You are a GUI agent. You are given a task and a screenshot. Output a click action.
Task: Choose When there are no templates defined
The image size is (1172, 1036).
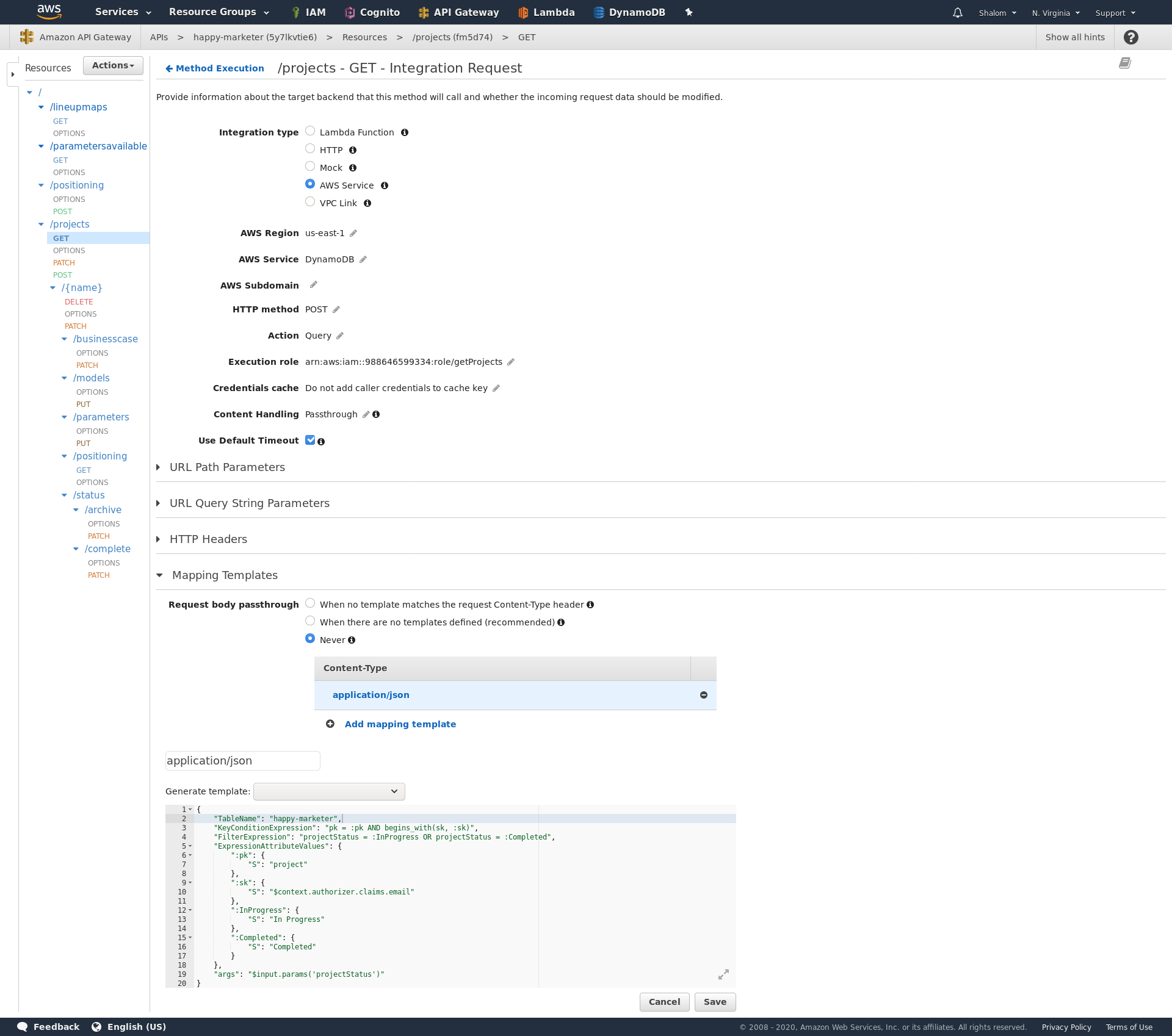[310, 621]
